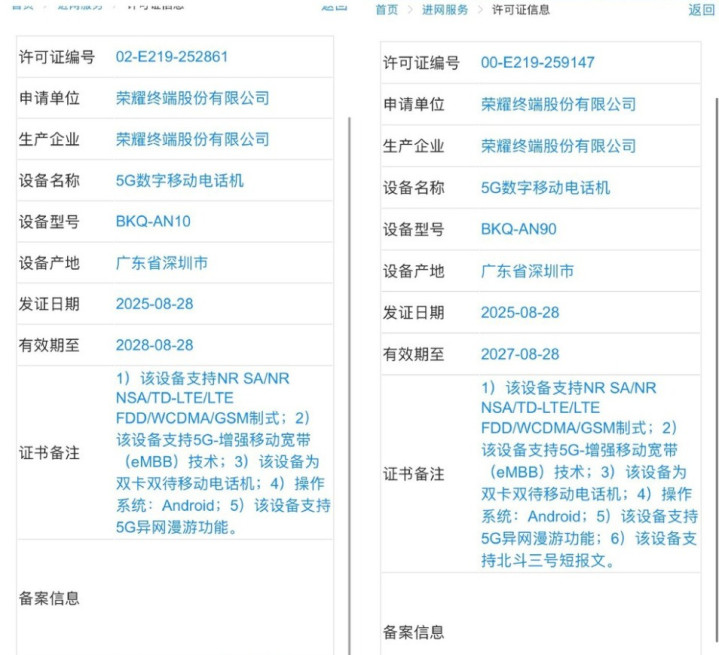The image size is (719, 655).
Task: Click 设备型号 label in left panel
Action: pyautogui.click(x=49, y=222)
